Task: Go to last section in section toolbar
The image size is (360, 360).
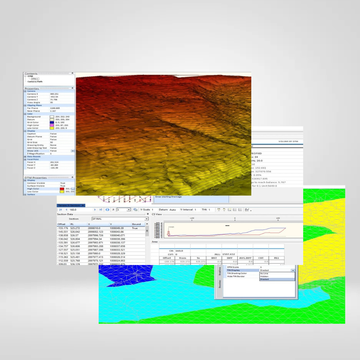Action: click(101, 209)
